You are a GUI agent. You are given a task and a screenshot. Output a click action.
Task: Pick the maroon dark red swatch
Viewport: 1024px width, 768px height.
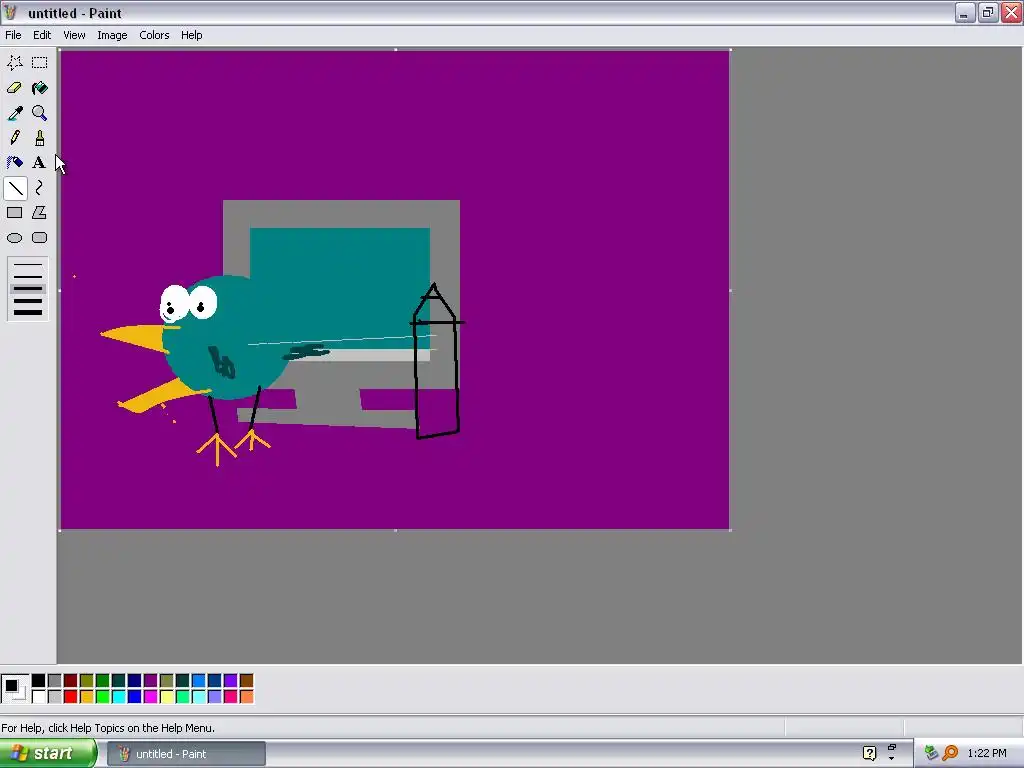(71, 681)
